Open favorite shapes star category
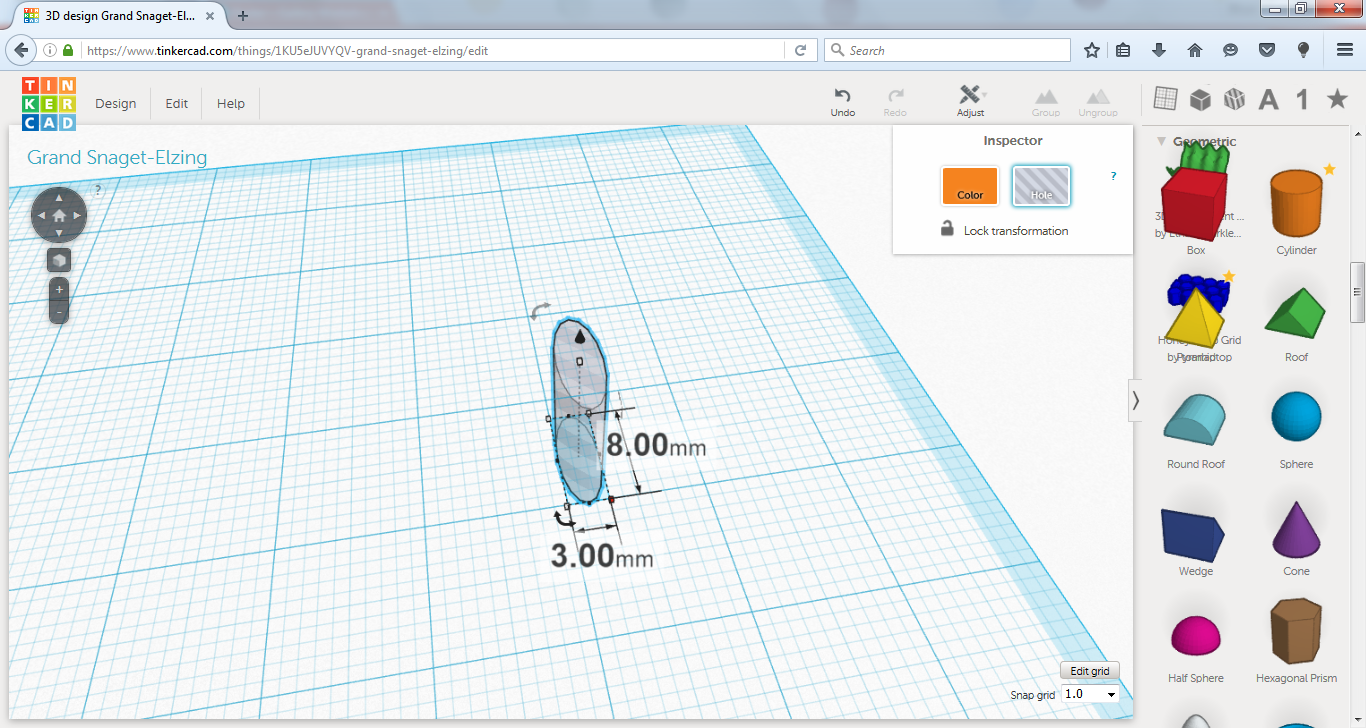The width and height of the screenshot is (1366, 728). tap(1337, 98)
